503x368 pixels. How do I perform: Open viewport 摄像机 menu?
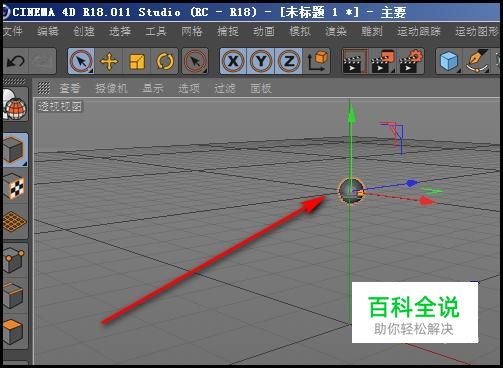(x=111, y=88)
